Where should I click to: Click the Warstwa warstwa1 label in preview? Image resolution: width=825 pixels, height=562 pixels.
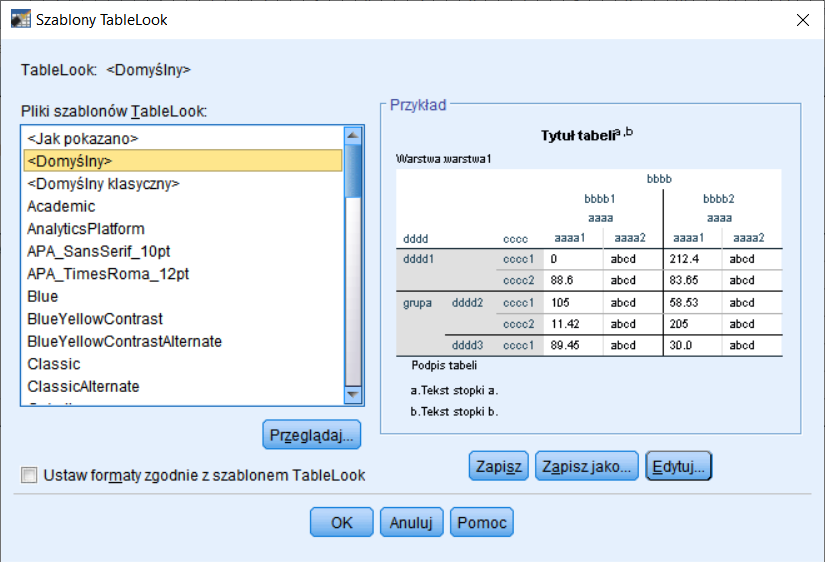[x=444, y=159]
